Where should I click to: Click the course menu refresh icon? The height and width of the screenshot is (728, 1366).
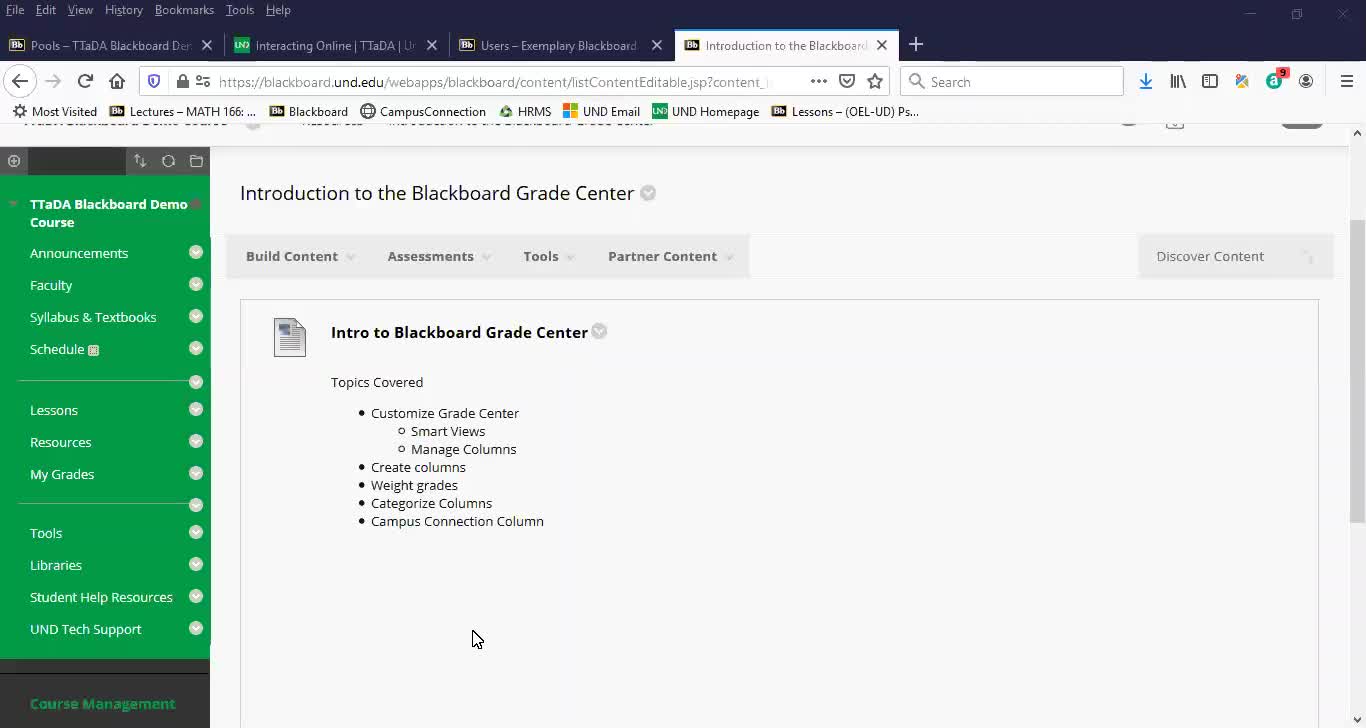pyautogui.click(x=168, y=161)
